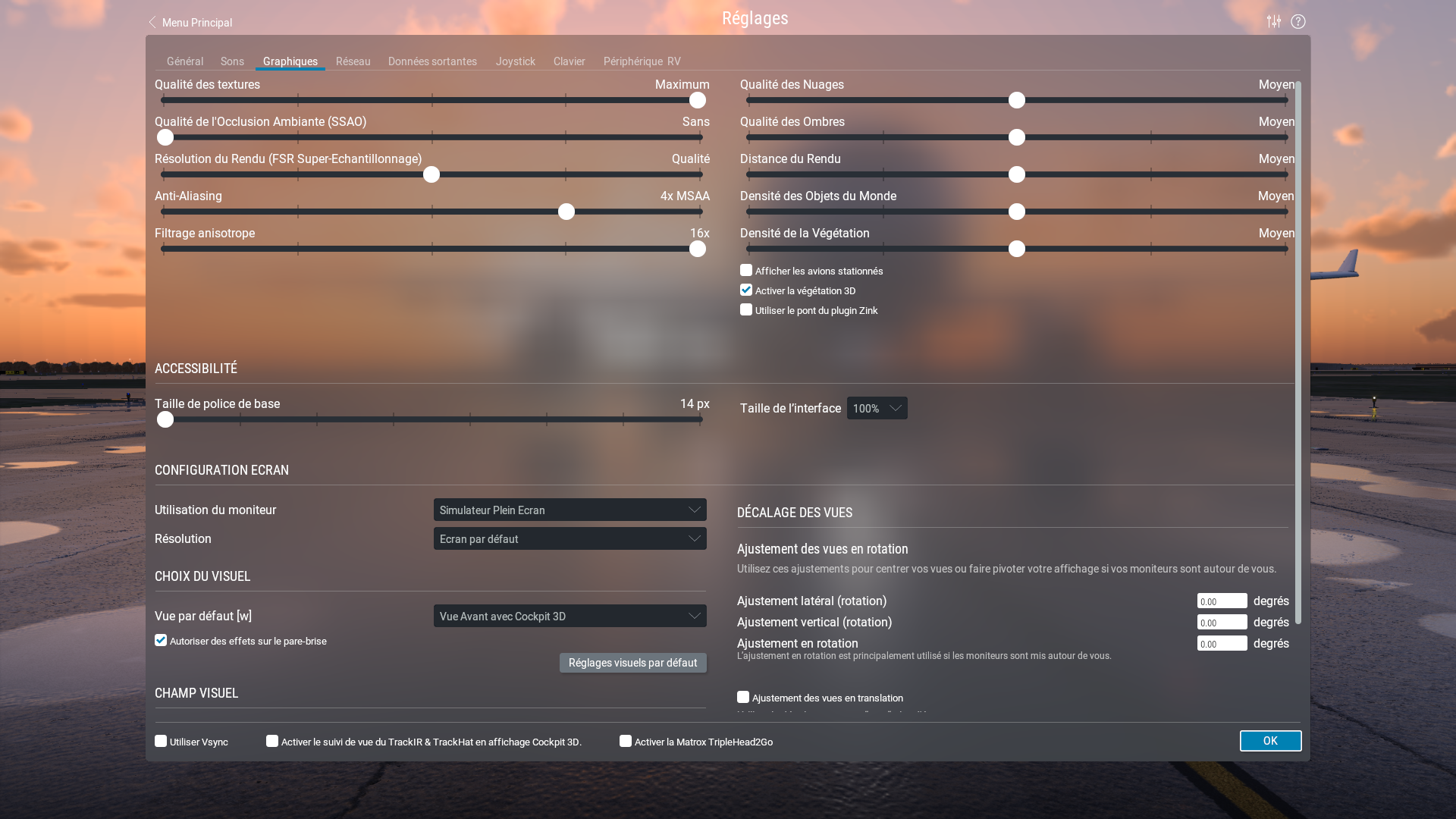Check Activer la Matrox TripleHead2Go
The width and height of the screenshot is (1456, 819).
[x=626, y=742]
